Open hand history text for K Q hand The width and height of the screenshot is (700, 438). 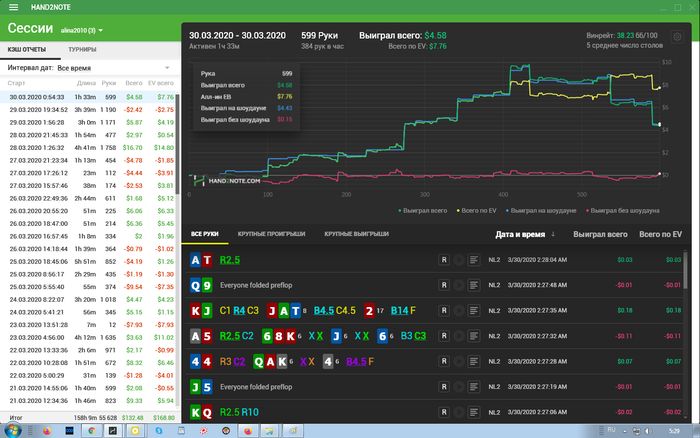tap(474, 412)
